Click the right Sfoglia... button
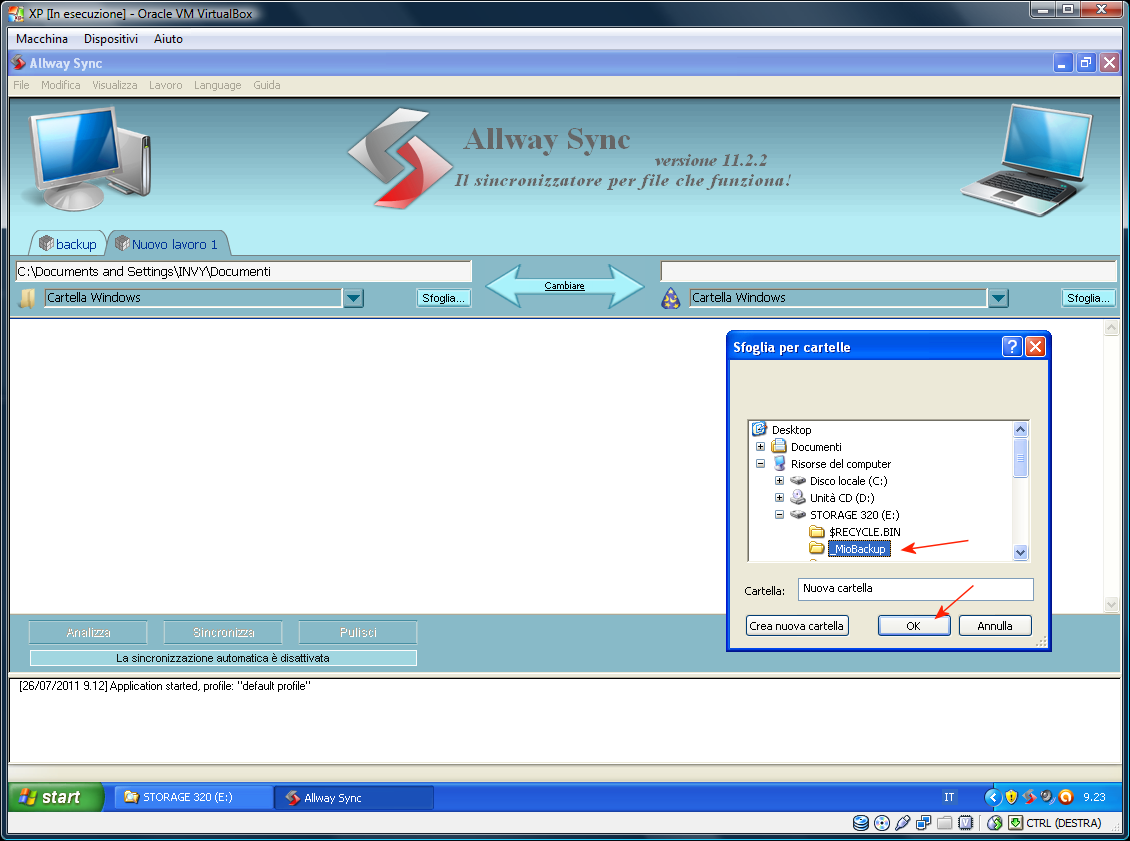Screen dimensions: 1130x841 pos(1088,298)
